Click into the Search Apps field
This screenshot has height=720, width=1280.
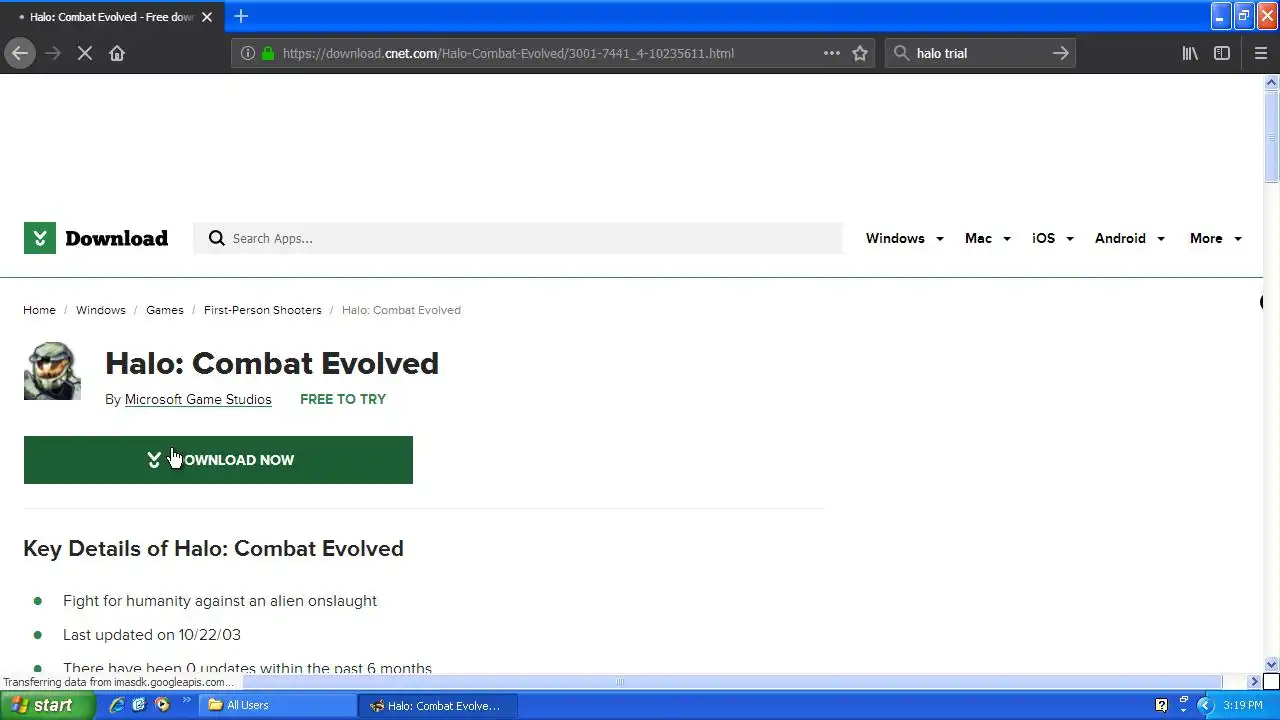tap(518, 238)
